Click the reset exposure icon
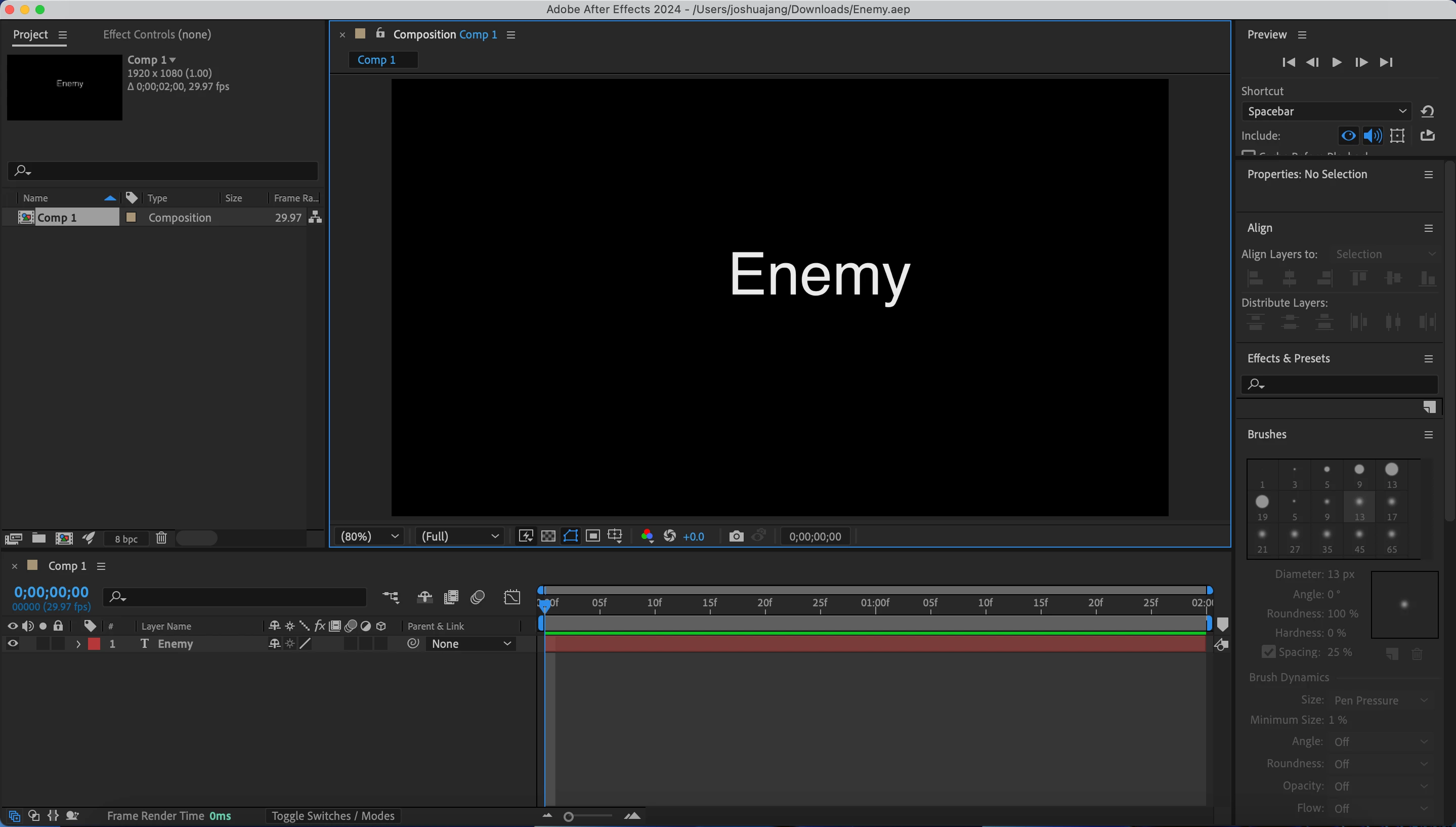This screenshot has width=1456, height=827. (670, 536)
